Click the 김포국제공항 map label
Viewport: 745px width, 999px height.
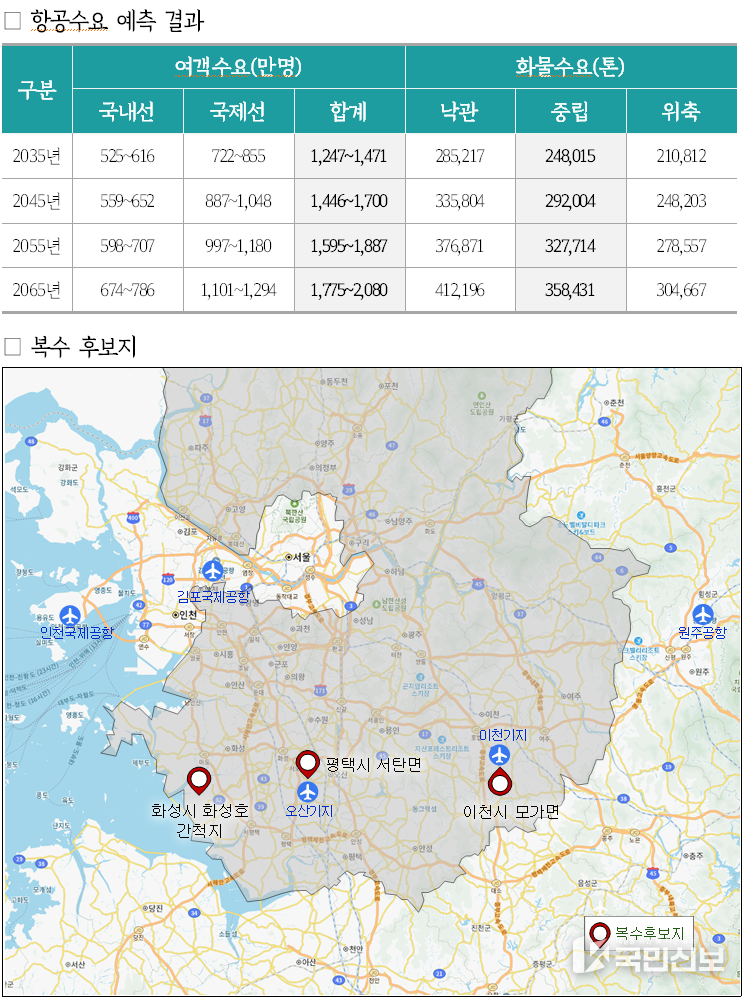click(213, 596)
